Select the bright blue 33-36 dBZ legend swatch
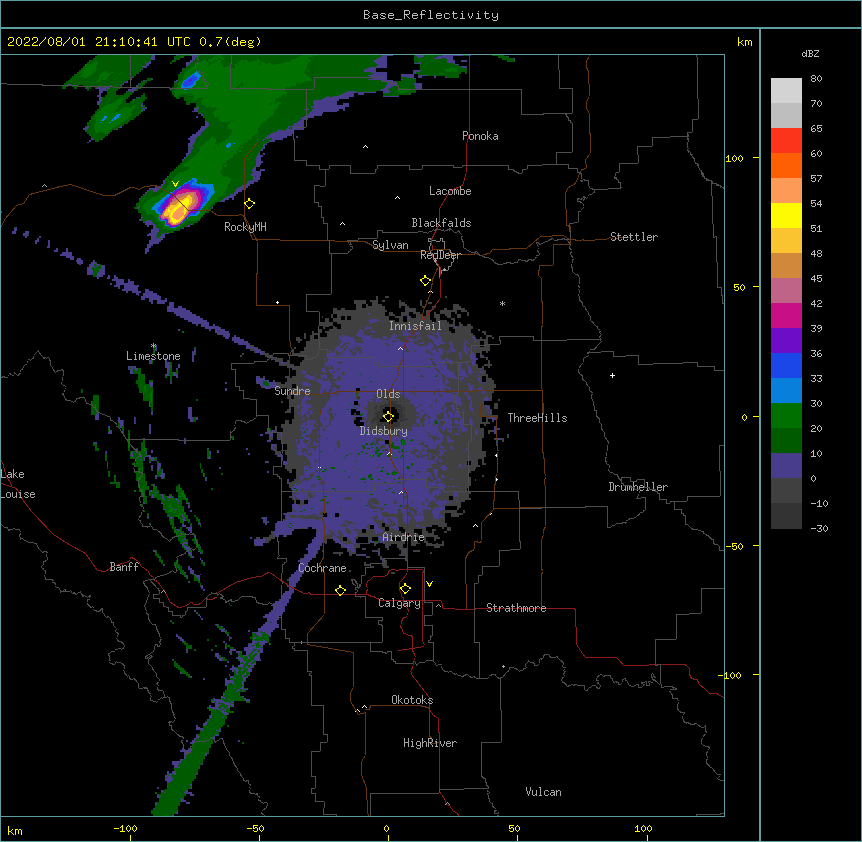Viewport: 862px width, 842px height. 786,365
